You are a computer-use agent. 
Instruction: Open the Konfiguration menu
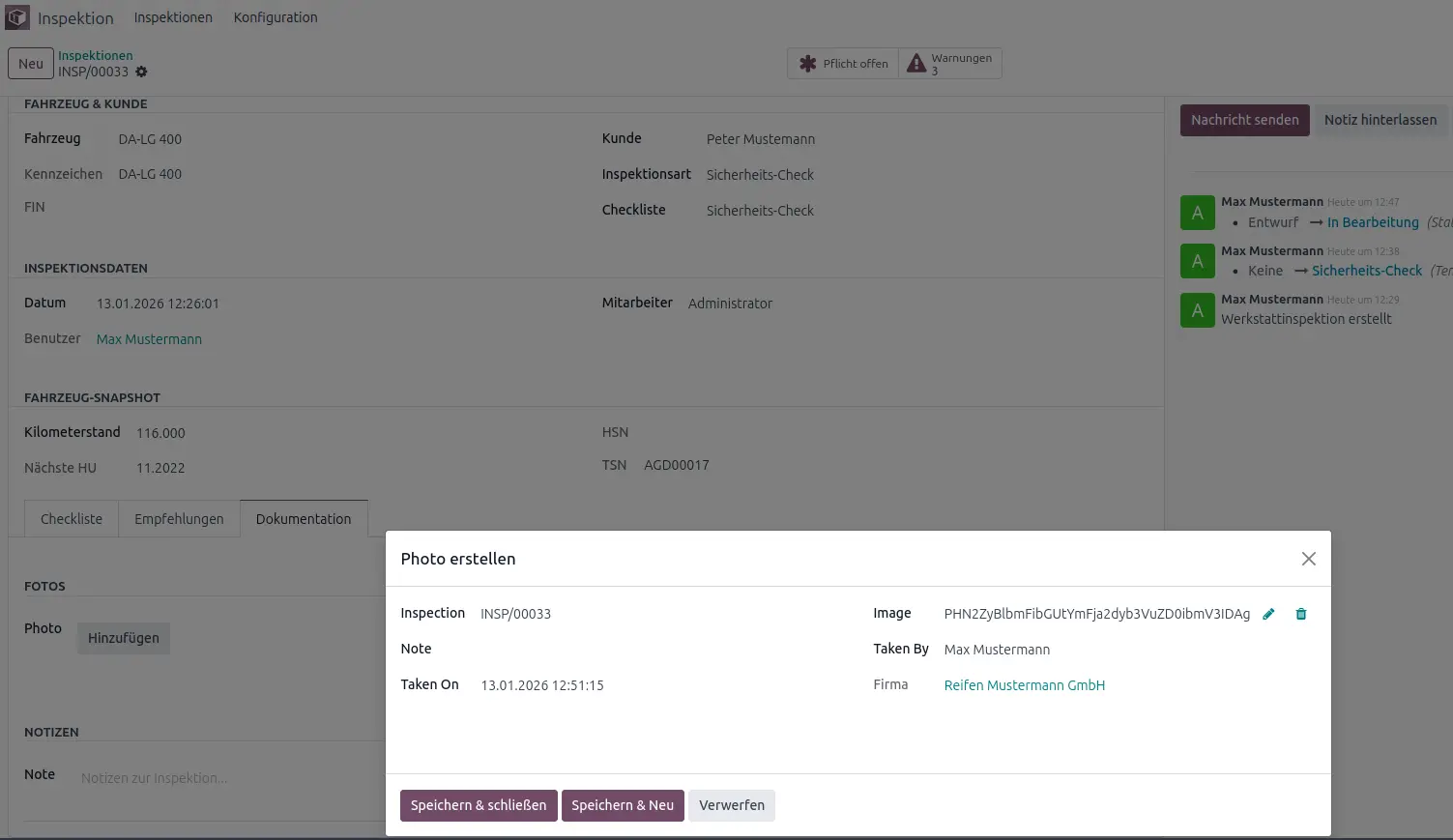[276, 17]
